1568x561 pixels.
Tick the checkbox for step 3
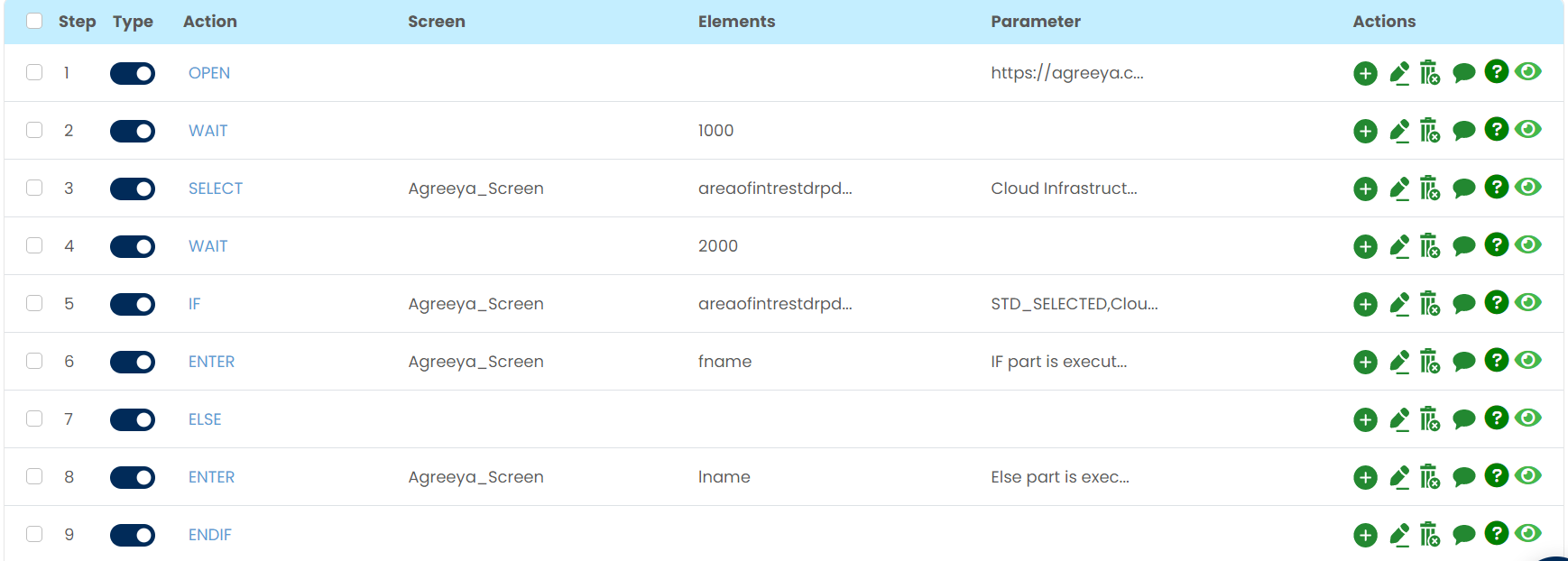click(34, 188)
